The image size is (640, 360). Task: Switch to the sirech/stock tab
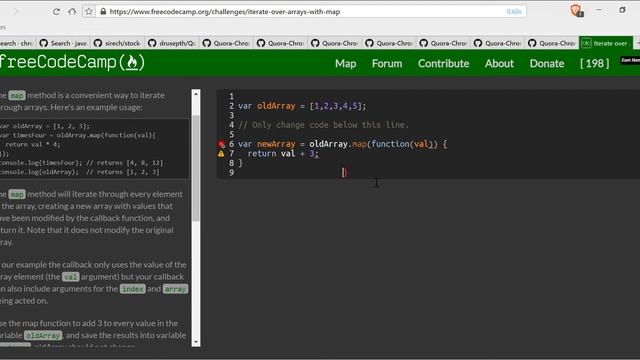pyautogui.click(x=117, y=43)
